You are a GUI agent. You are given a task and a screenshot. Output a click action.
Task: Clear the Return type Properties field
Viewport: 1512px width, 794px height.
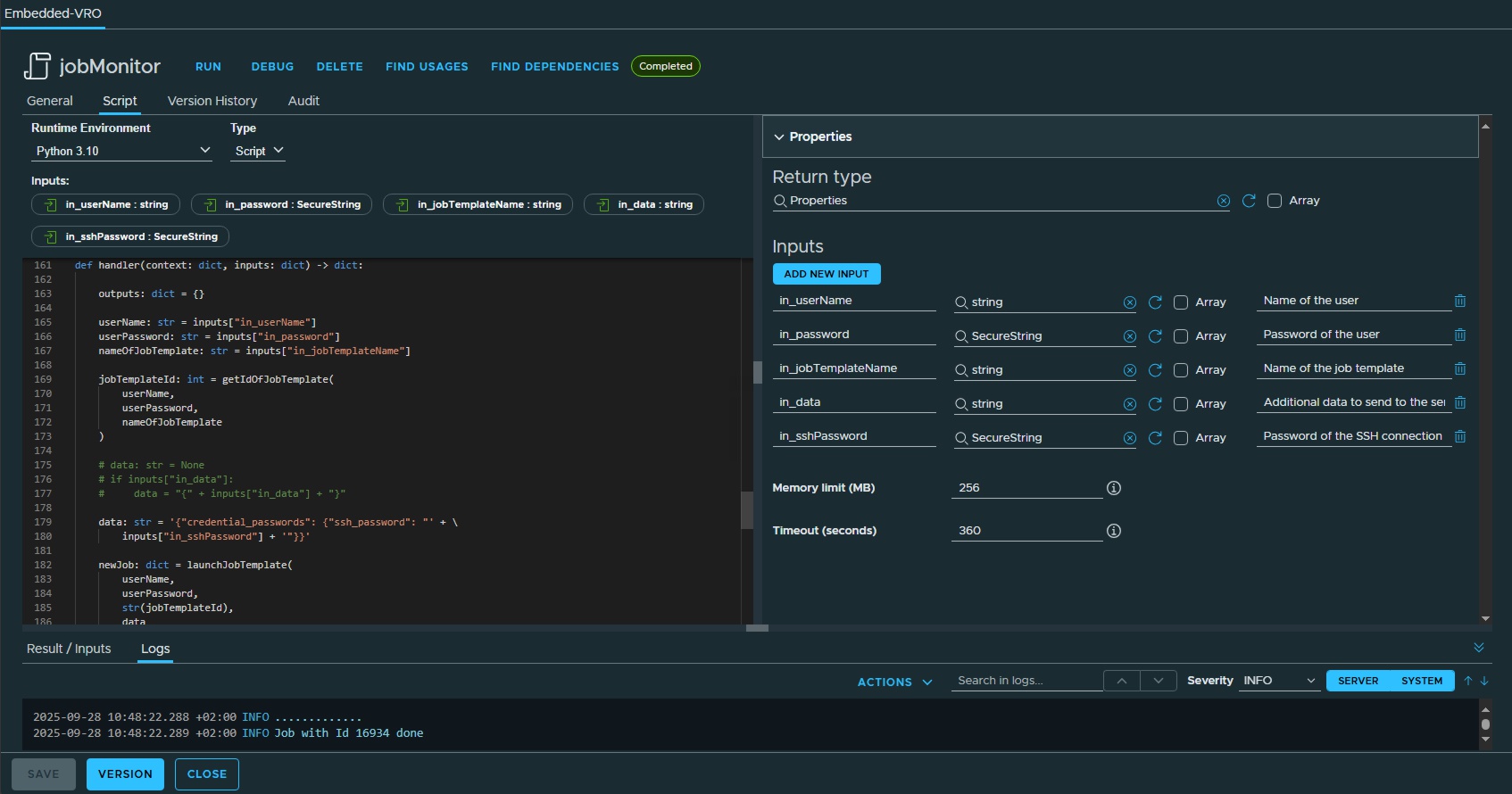pyautogui.click(x=1223, y=201)
